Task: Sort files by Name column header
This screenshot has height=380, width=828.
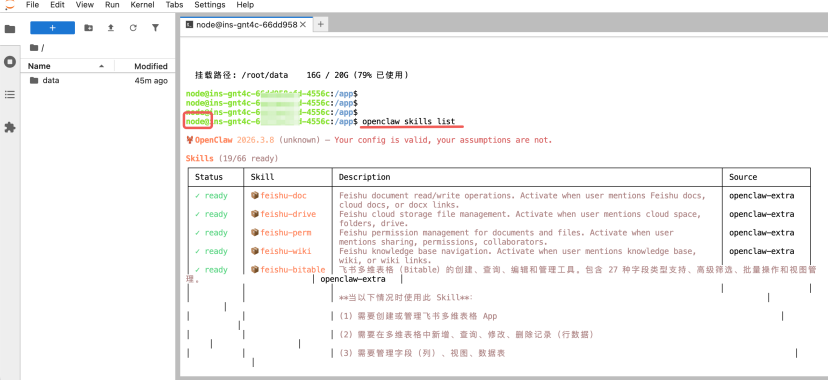Action: point(67,66)
